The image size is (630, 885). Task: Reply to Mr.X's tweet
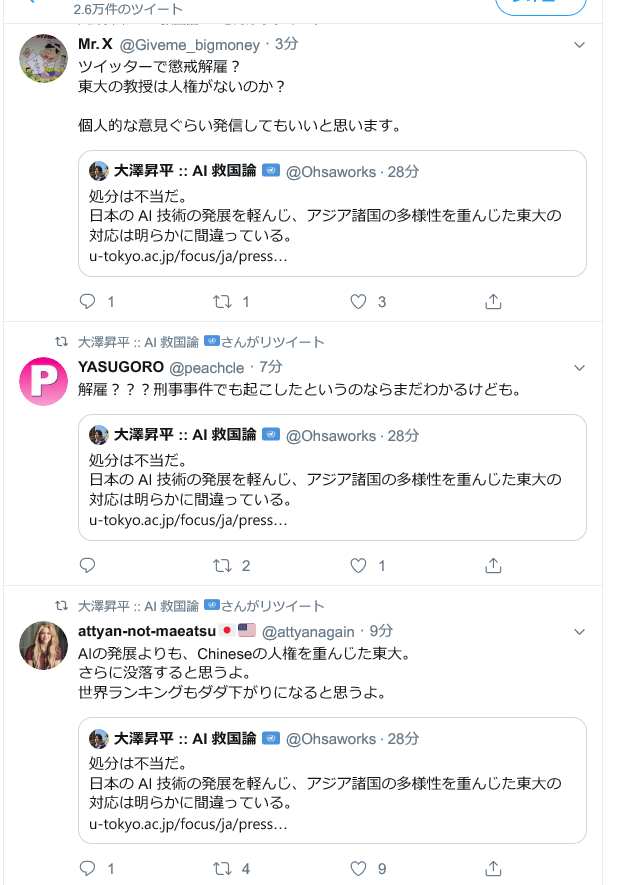click(x=88, y=301)
